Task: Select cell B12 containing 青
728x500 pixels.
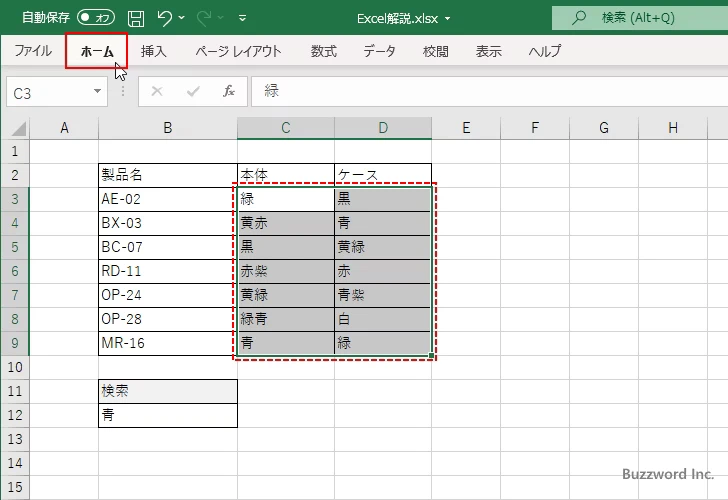Action: pos(167,415)
